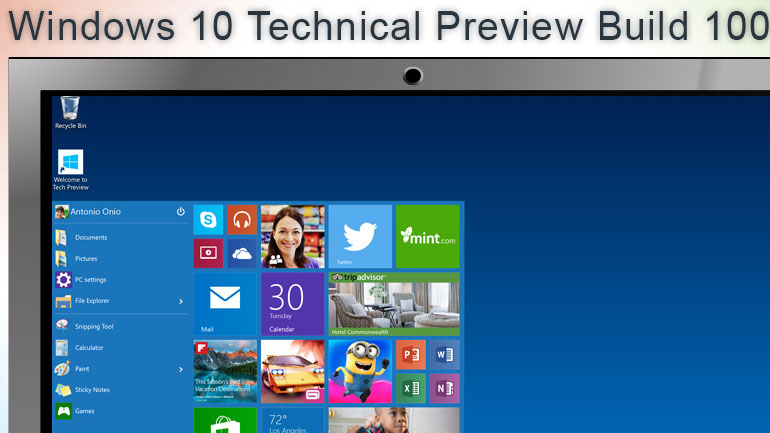
Task: Open PC settings in Start menu
Action: [x=121, y=279]
